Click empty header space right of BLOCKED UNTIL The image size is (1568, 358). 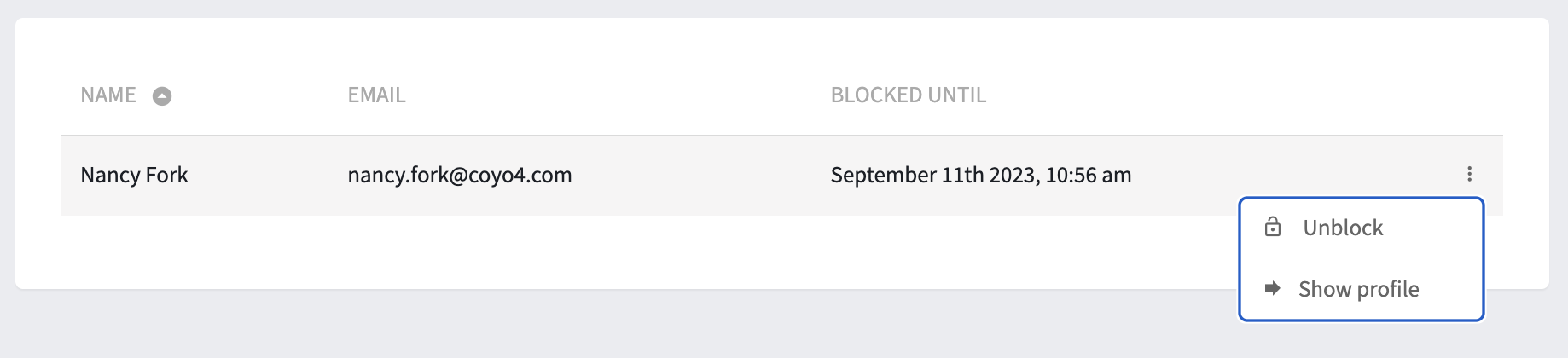pos(1237,95)
